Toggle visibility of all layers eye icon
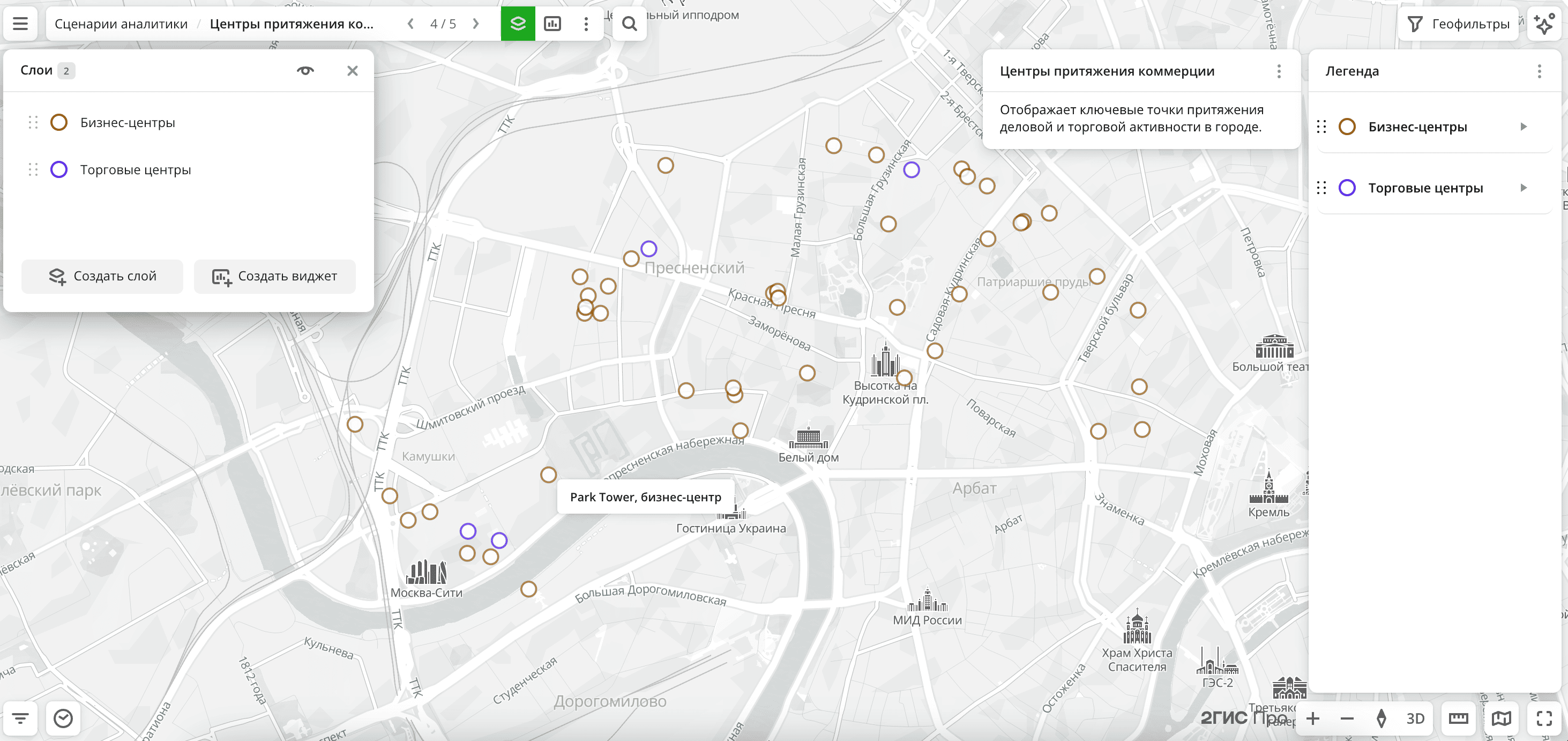1568x741 pixels. [x=305, y=71]
